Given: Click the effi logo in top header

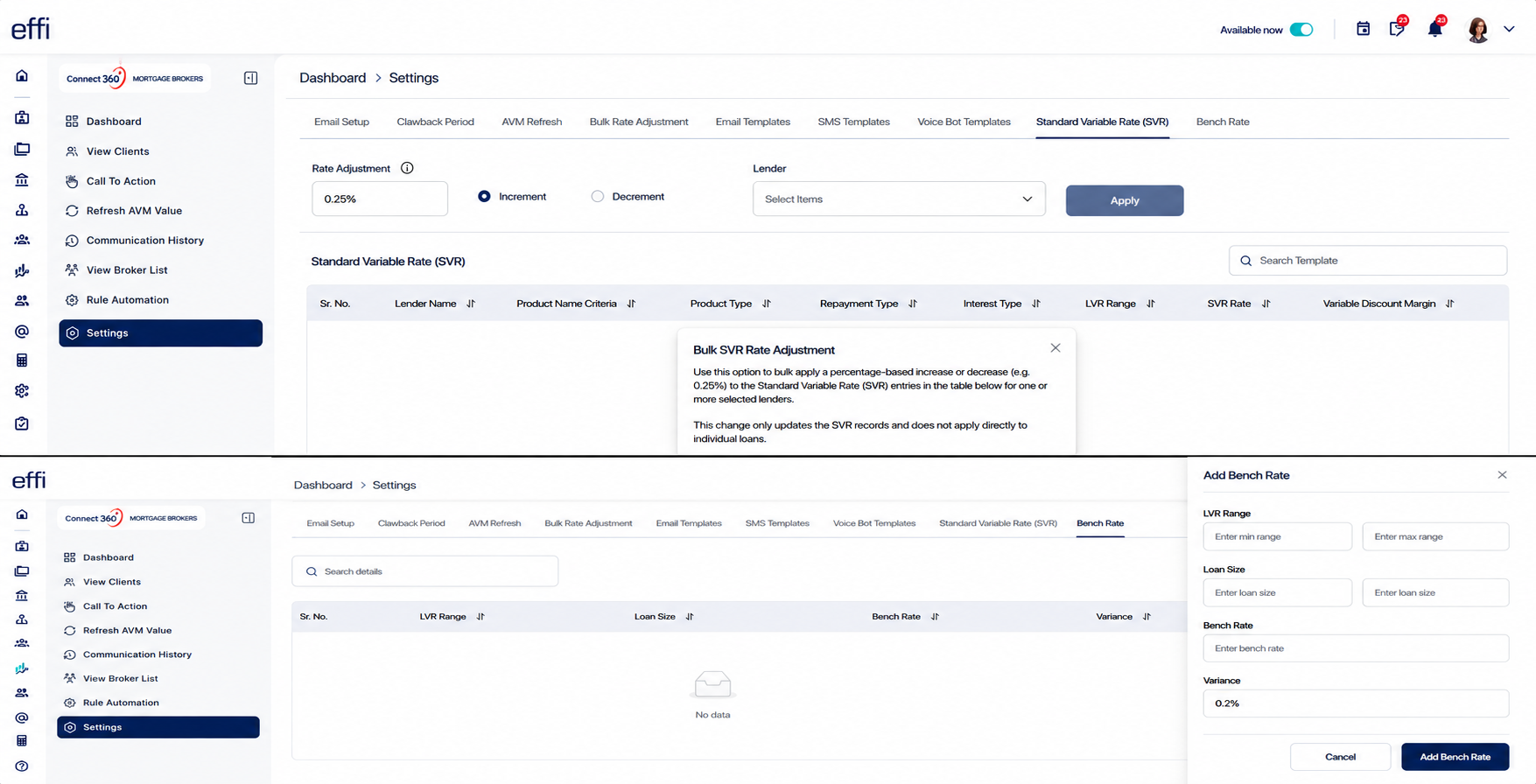Looking at the screenshot, I should tap(31, 29).
